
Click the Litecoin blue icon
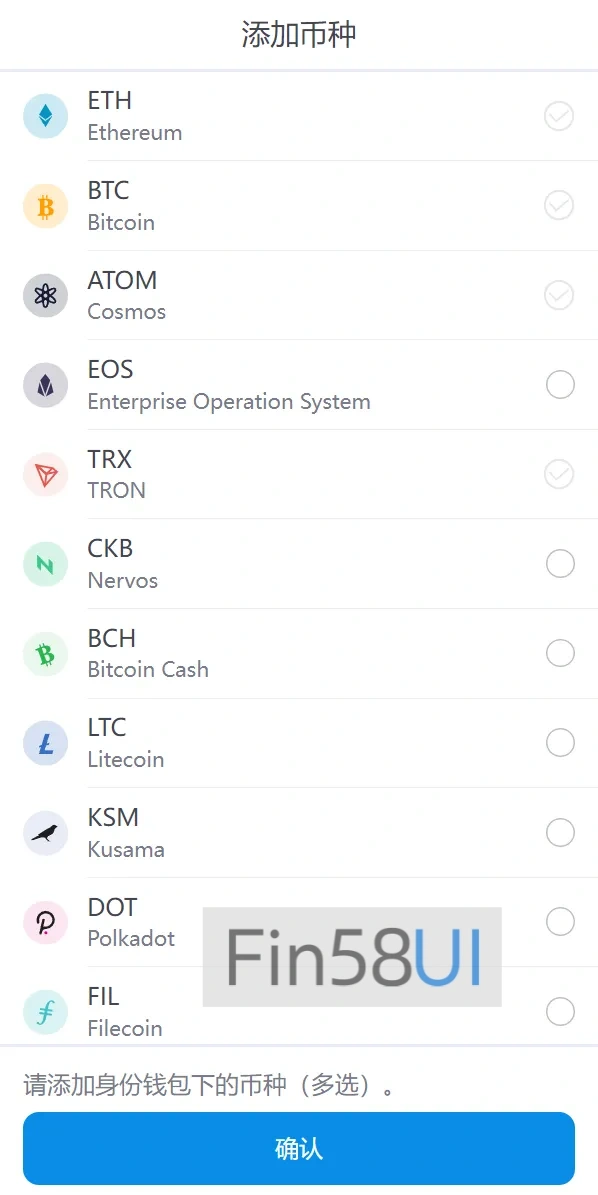(46, 743)
